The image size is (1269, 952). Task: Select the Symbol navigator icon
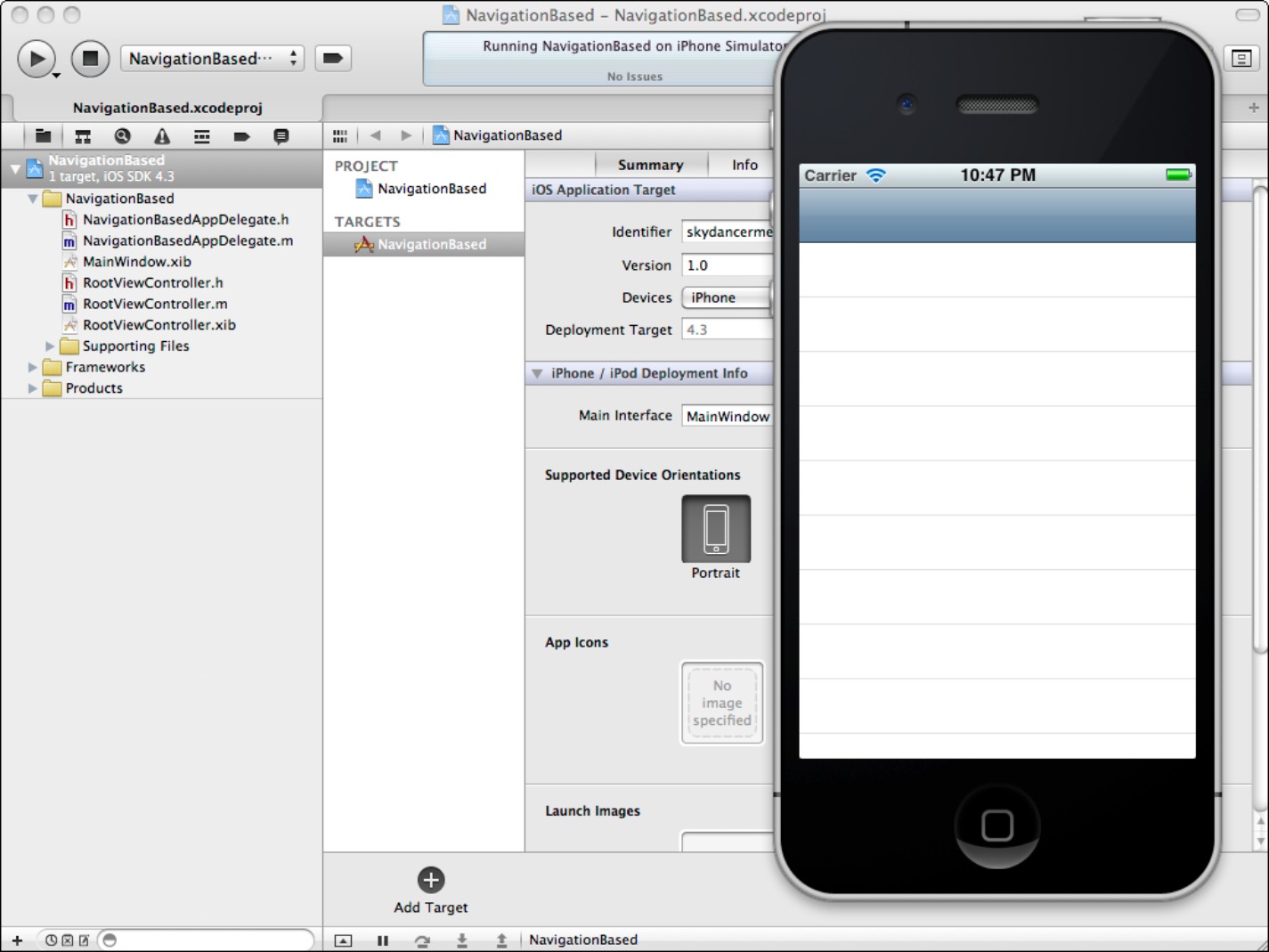pyautogui.click(x=83, y=136)
